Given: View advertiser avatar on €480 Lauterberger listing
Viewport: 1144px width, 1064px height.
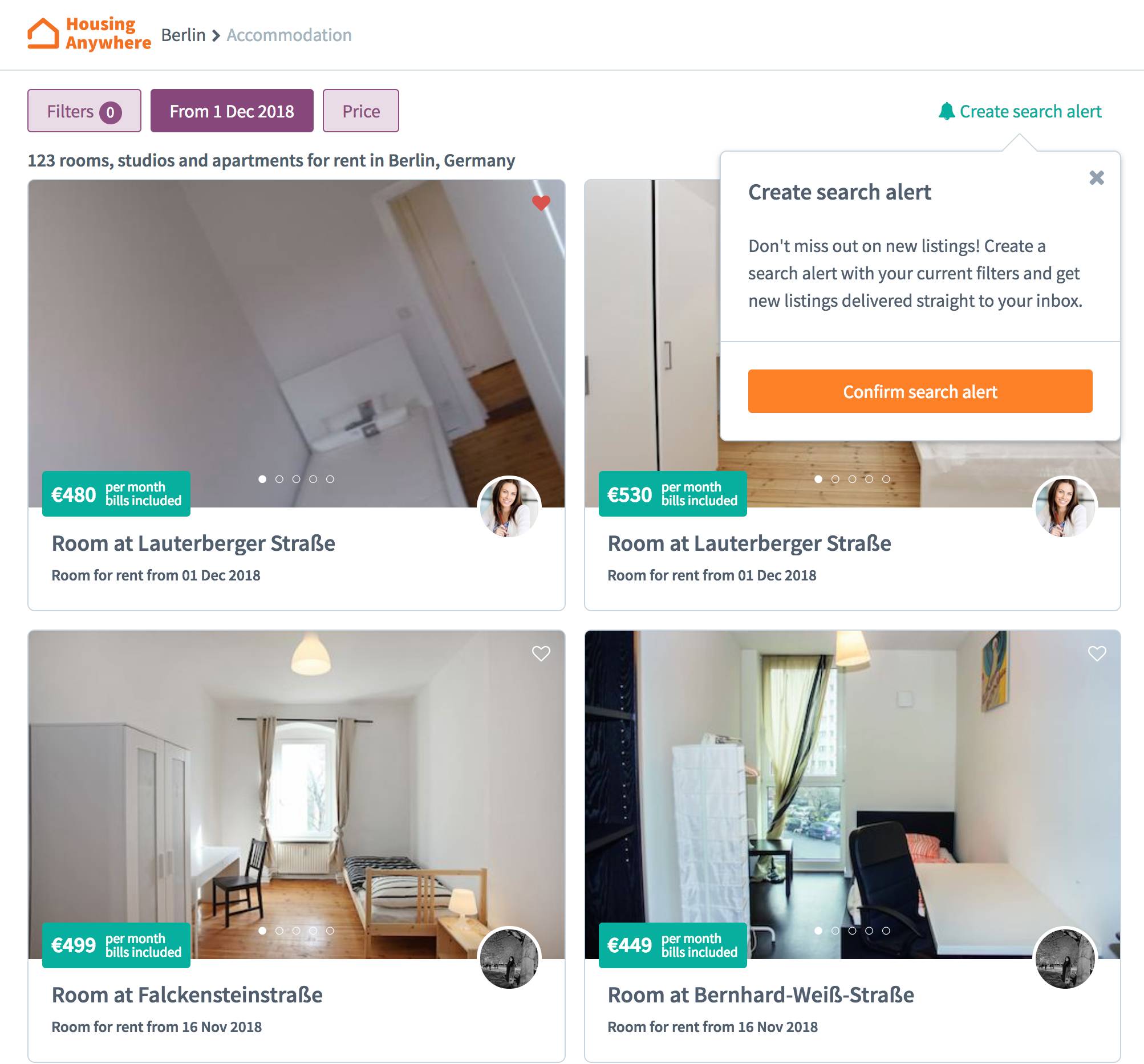Looking at the screenshot, I should coord(509,507).
